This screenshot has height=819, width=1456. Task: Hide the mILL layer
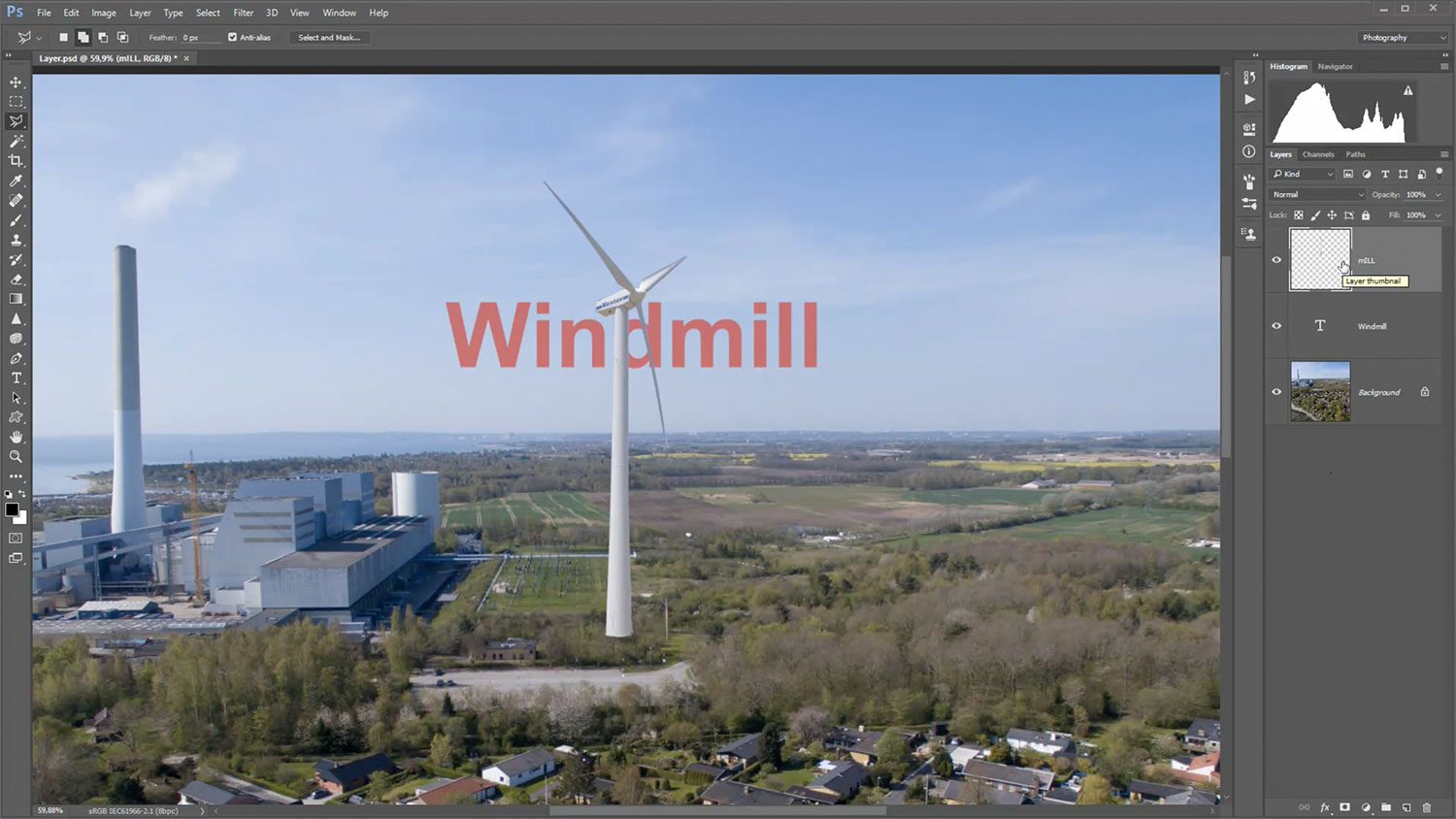pyautogui.click(x=1276, y=260)
